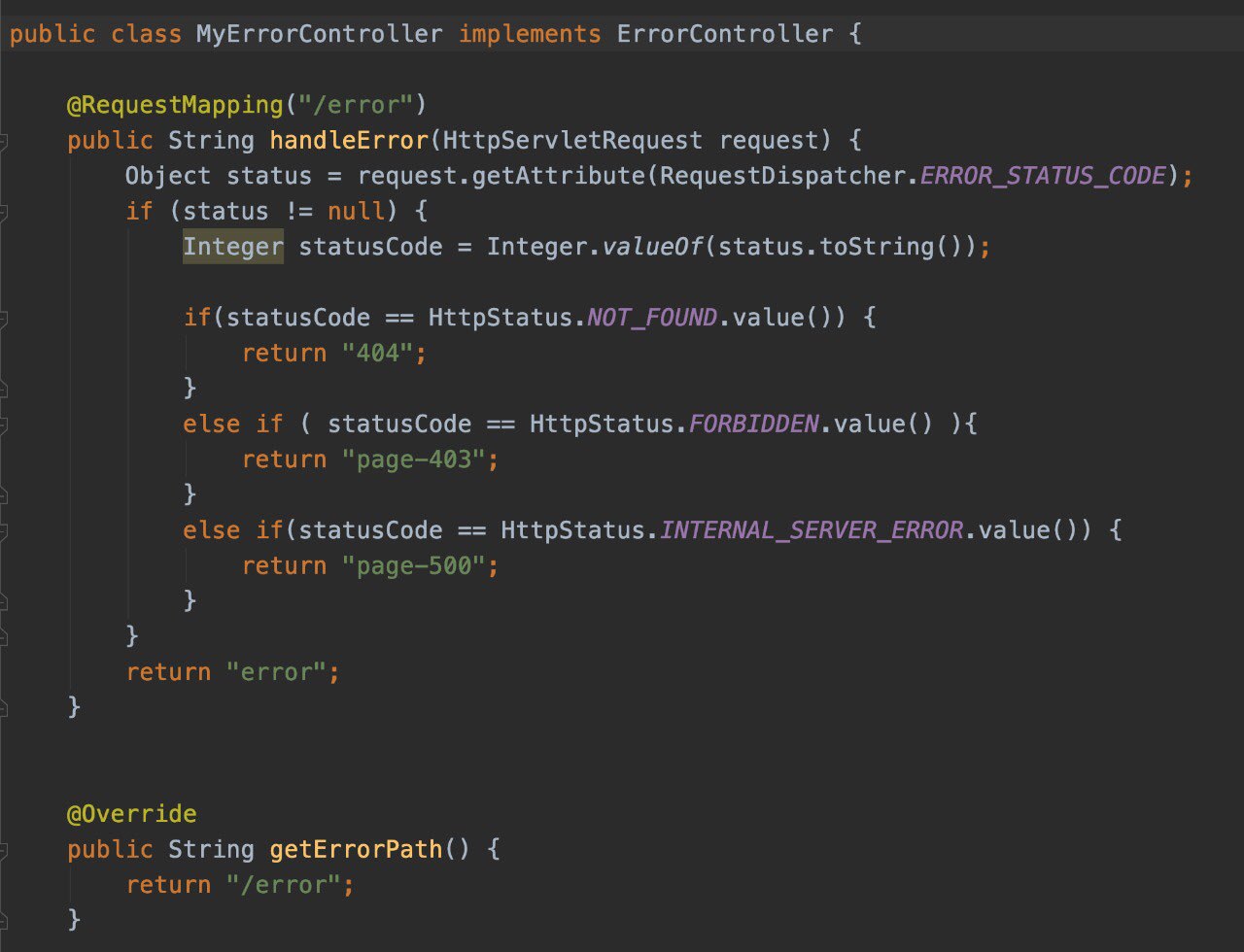Click HttpStatus before NOT_FOUND
1244x952 pixels.
click(x=501, y=318)
